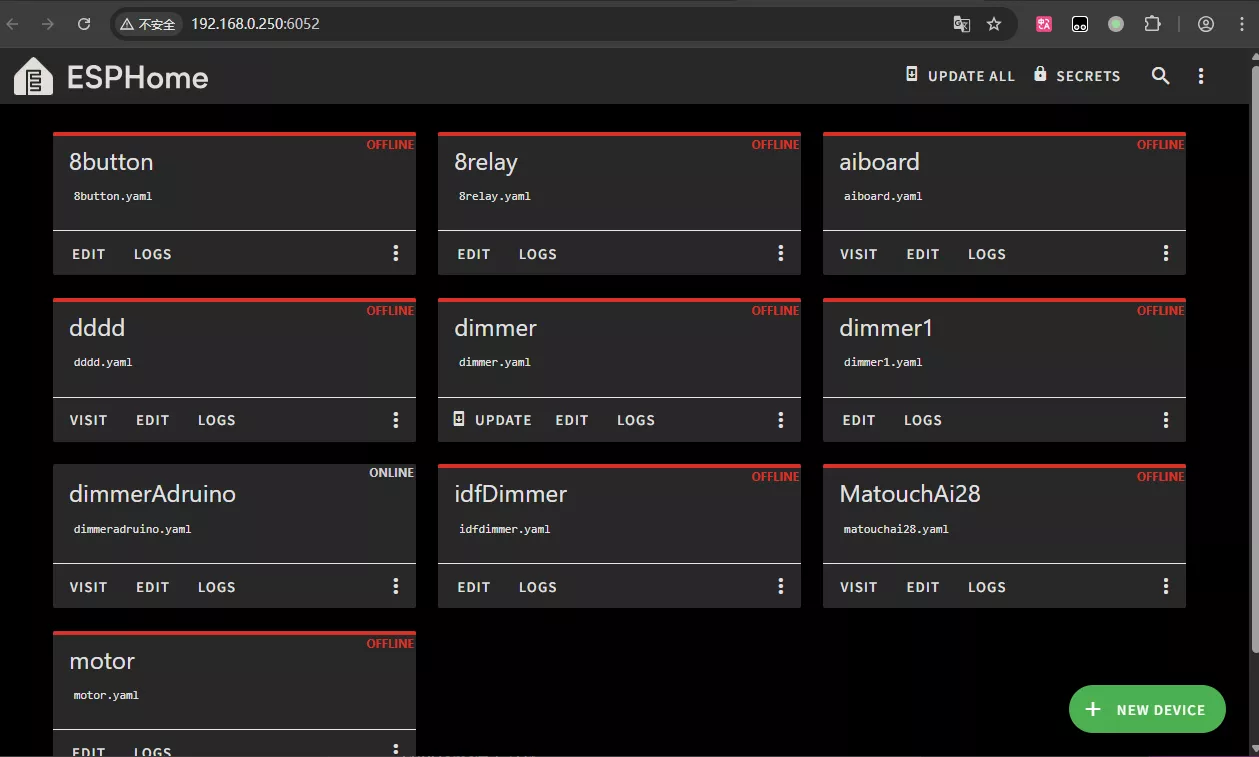This screenshot has width=1259, height=757.
Task: Click EDIT on the aiboard card
Action: click(x=923, y=254)
